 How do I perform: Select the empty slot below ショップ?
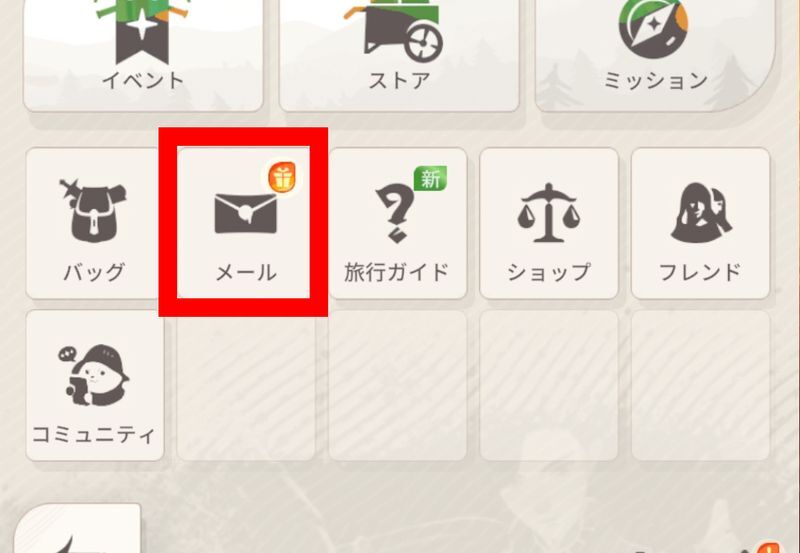point(549,386)
